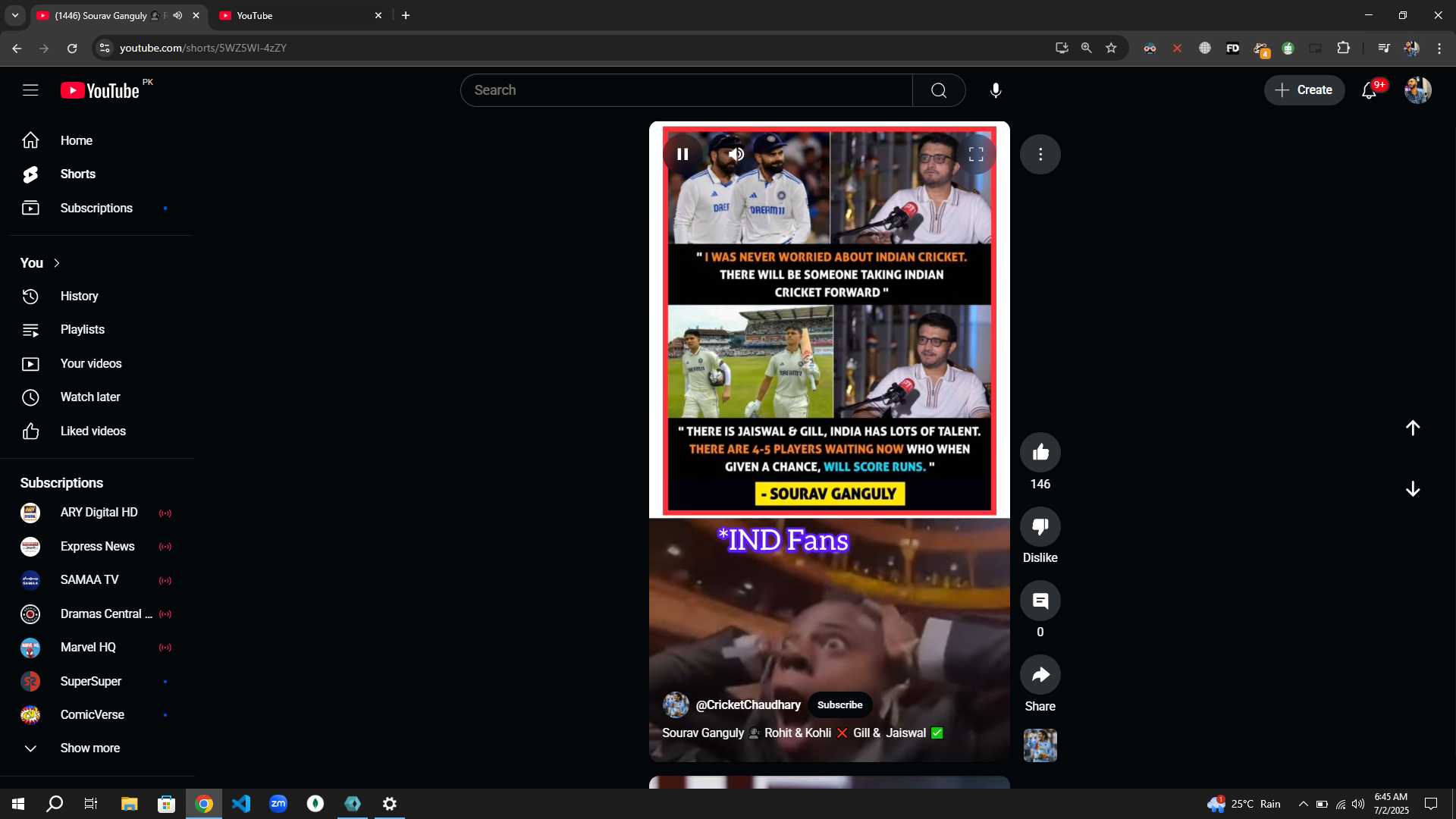The height and width of the screenshot is (819, 1456).
Task: Open Liked videos
Action: tap(97, 431)
